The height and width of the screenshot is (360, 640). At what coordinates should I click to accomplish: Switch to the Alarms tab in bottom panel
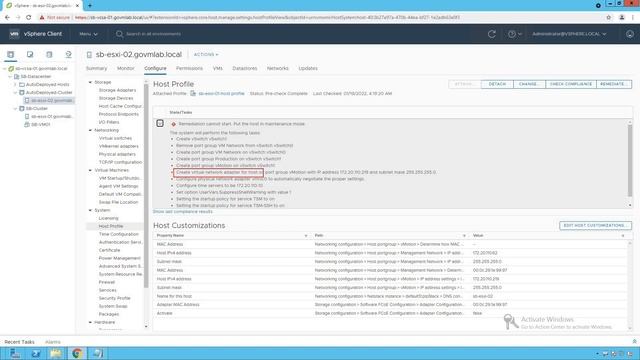pyautogui.click(x=53, y=342)
